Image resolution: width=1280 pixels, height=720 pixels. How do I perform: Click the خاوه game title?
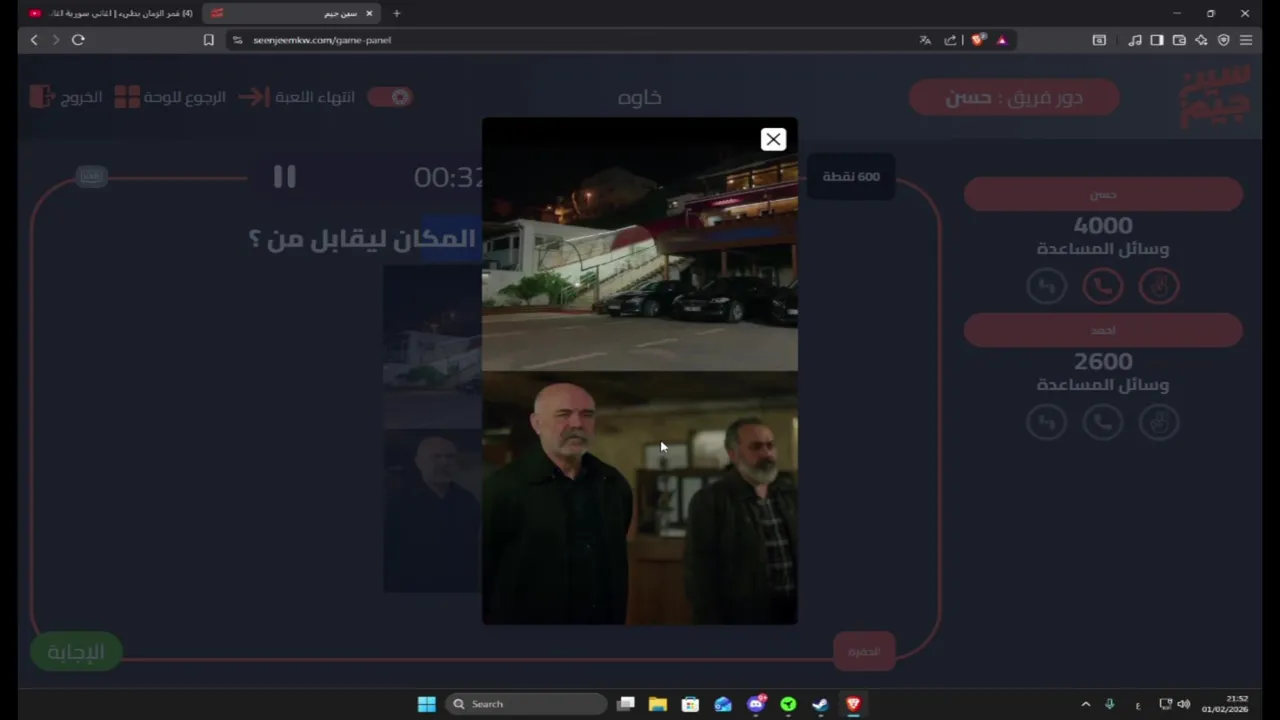coord(640,97)
